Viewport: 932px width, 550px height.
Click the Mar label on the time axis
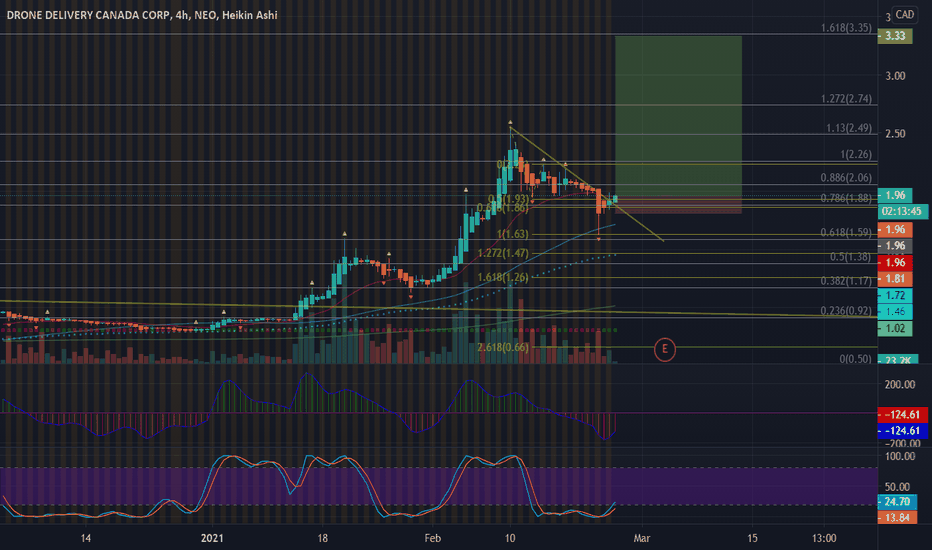[x=642, y=538]
